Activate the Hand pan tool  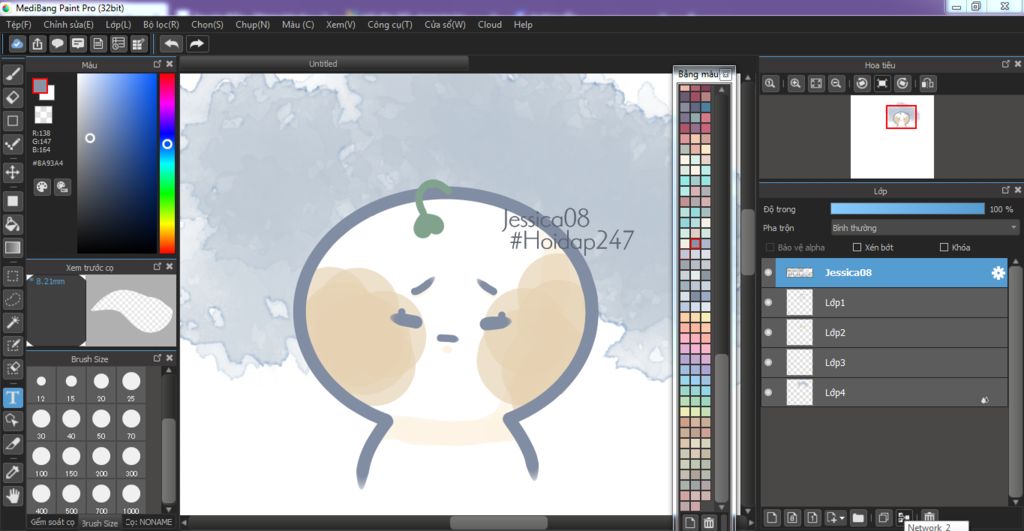12,496
